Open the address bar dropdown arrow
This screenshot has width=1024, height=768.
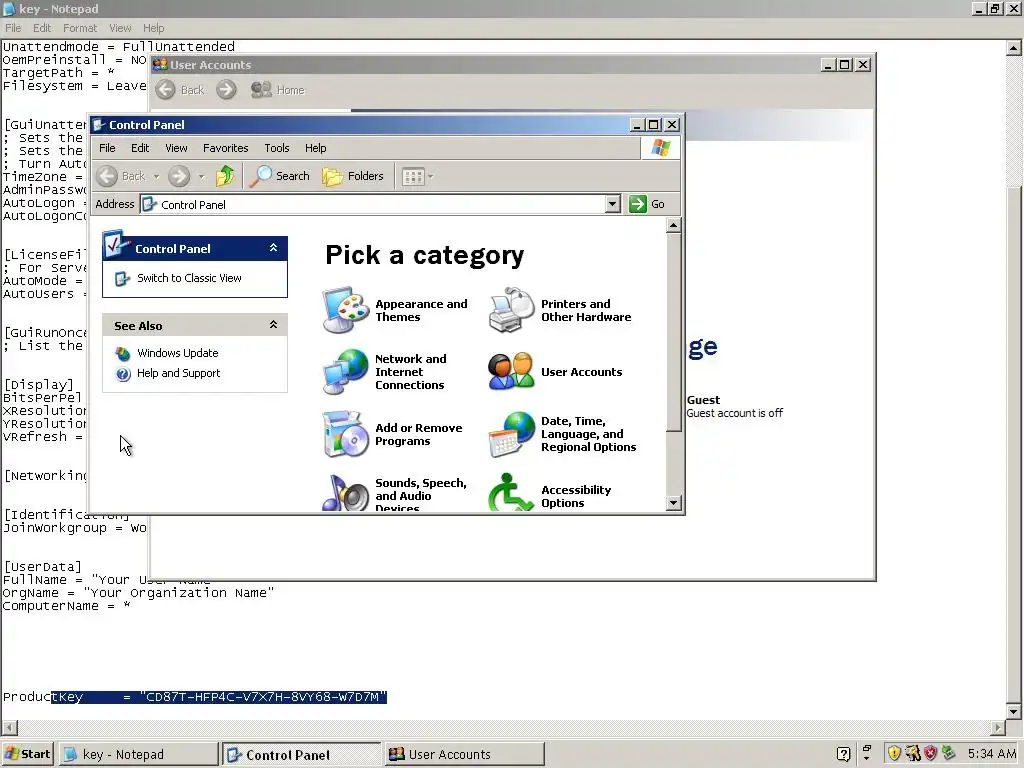pyautogui.click(x=612, y=204)
